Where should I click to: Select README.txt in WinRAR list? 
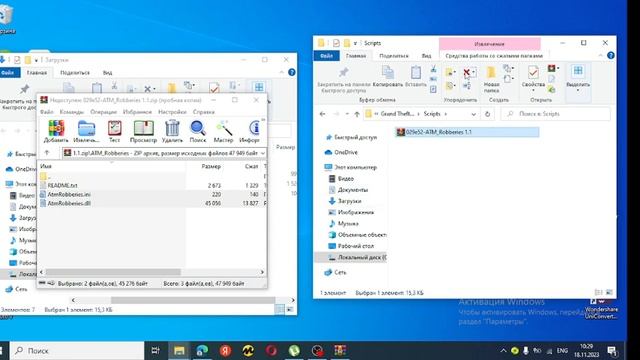point(62,185)
